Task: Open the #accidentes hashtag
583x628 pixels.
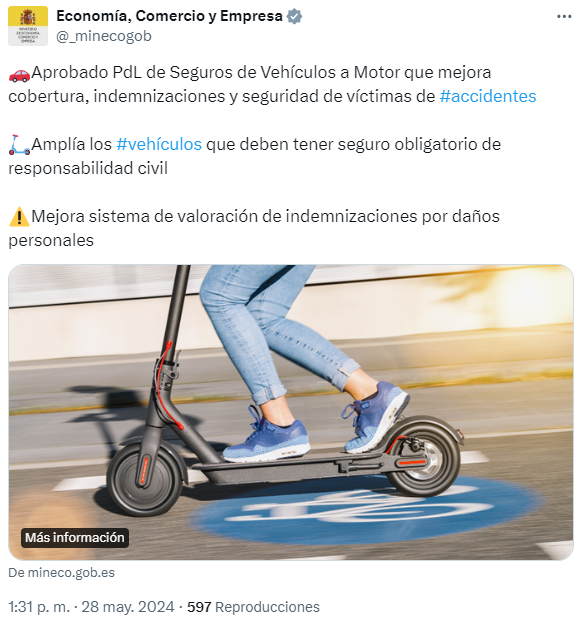Action: tap(488, 97)
